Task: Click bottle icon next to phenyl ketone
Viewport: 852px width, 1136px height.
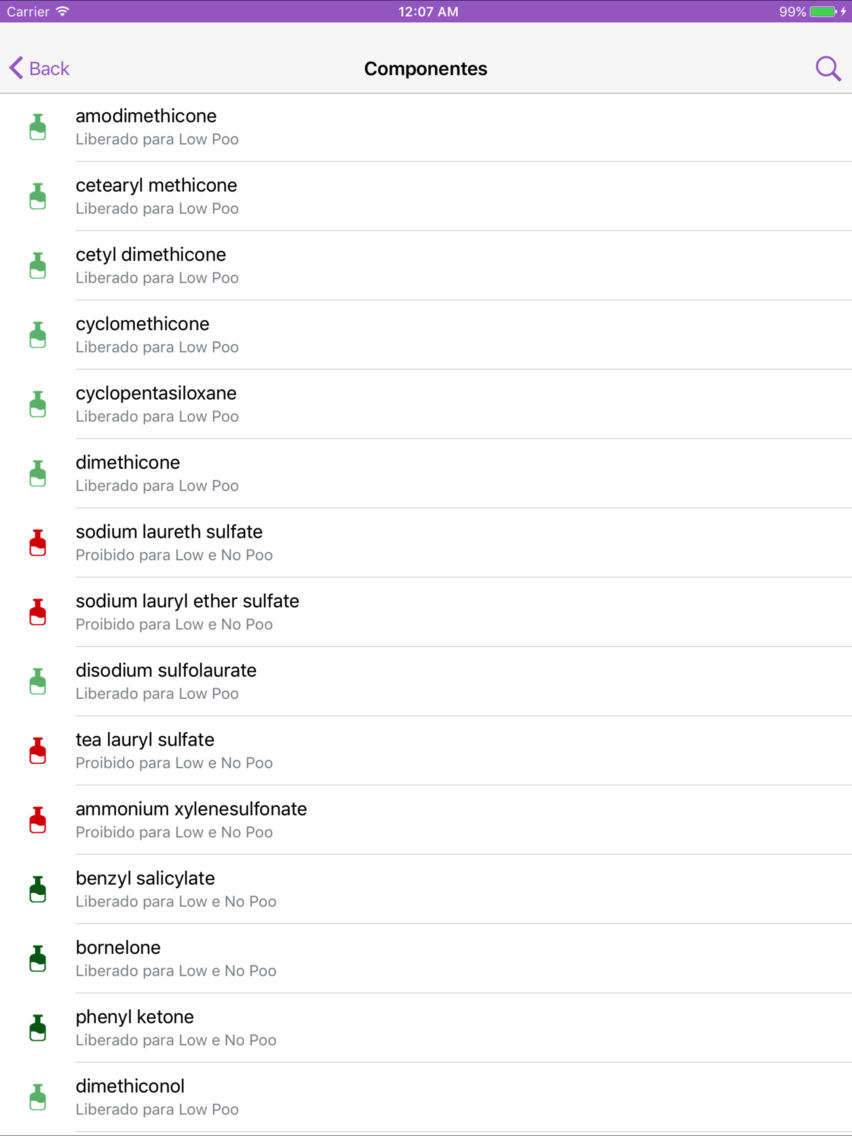Action: tap(38, 1028)
